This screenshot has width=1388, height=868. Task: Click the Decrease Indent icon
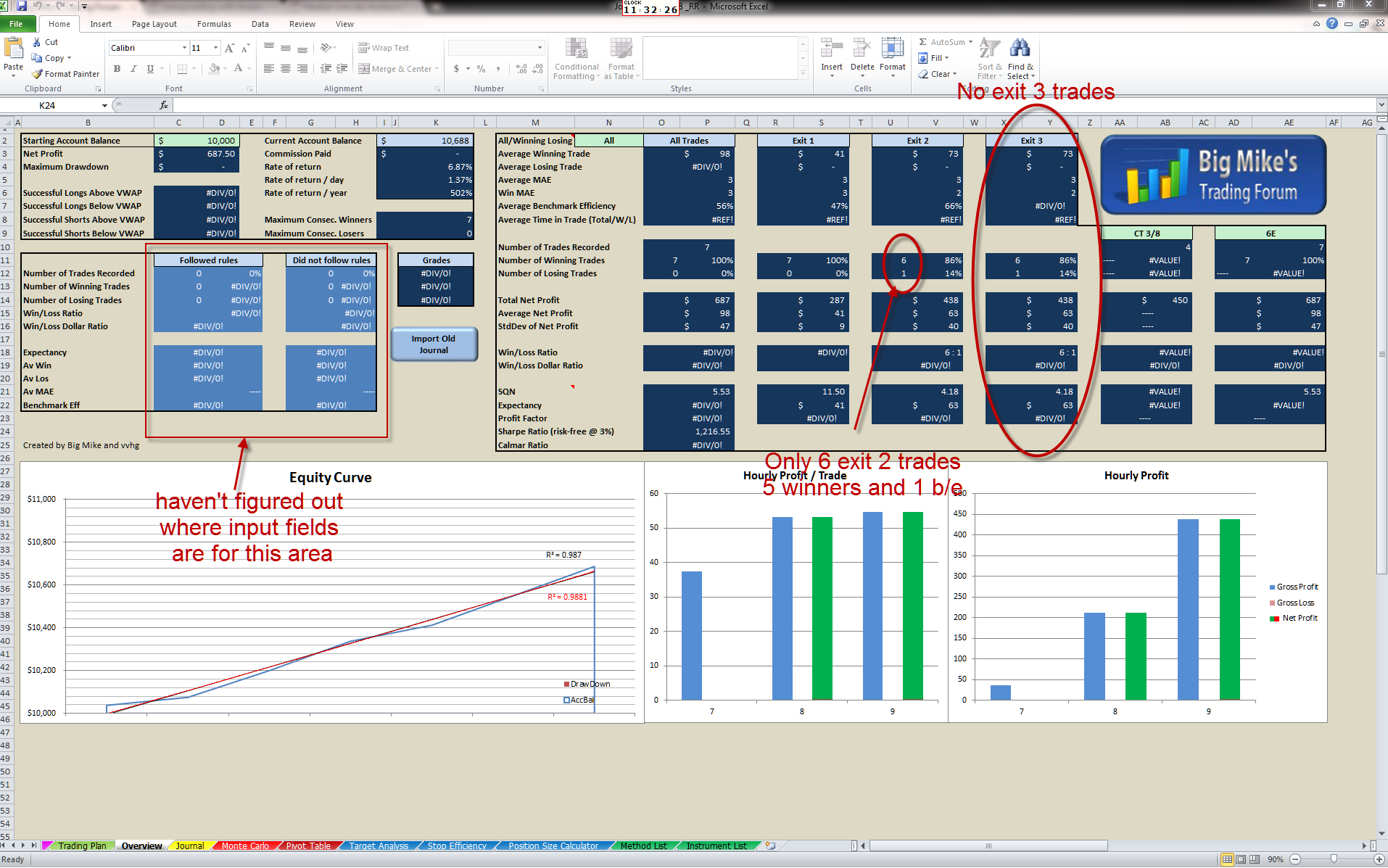(326, 69)
